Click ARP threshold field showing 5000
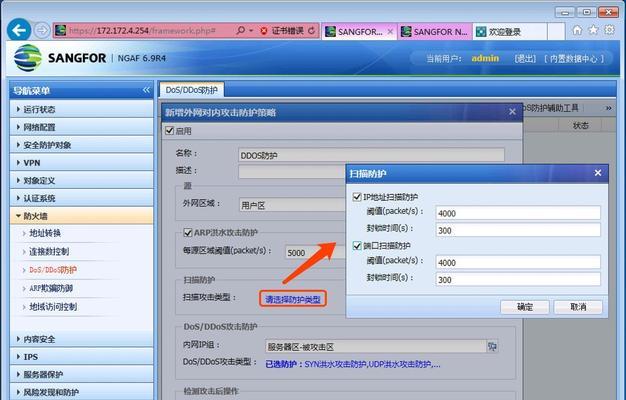 315,252
